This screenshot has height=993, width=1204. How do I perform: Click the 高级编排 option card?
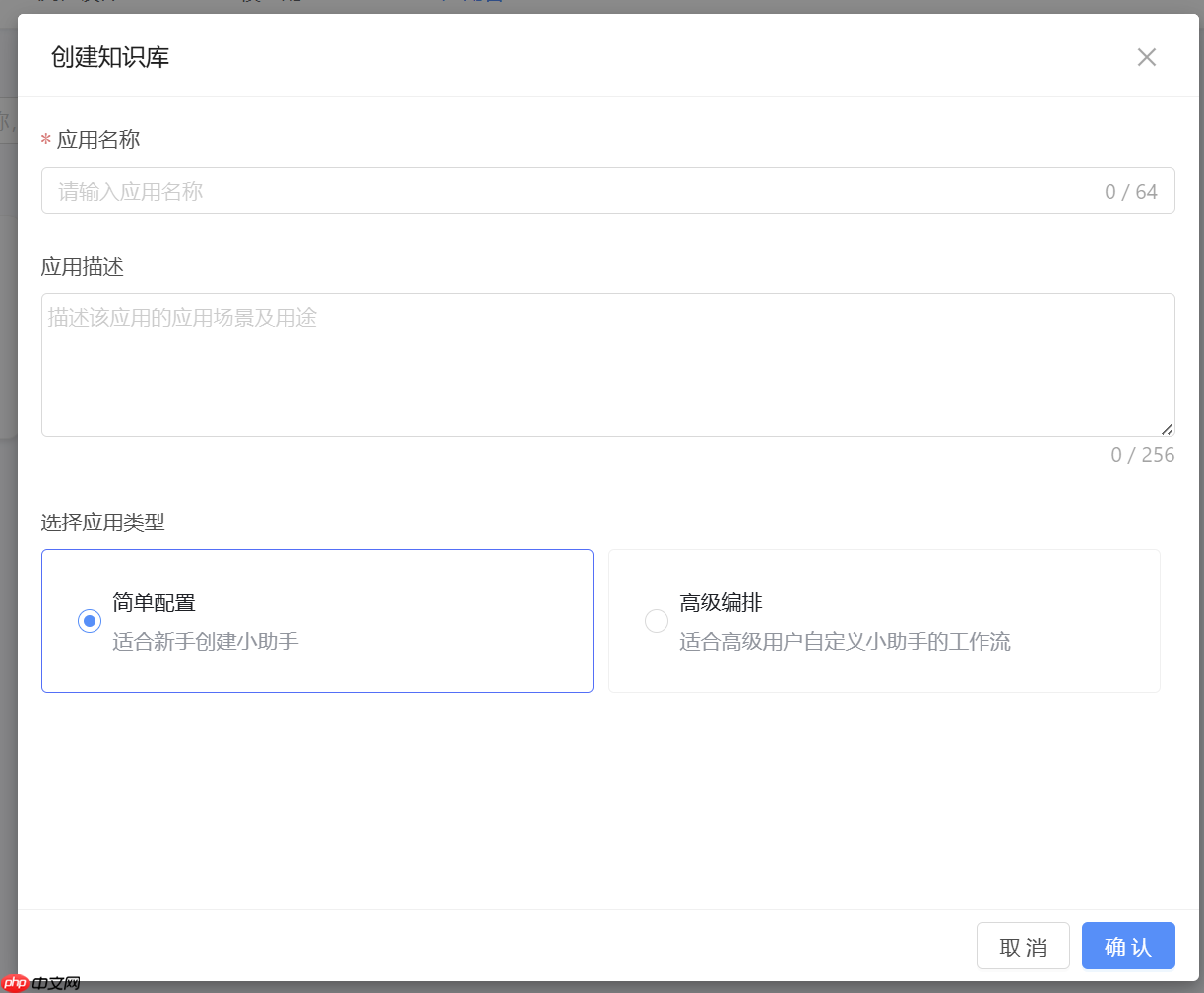(x=883, y=621)
